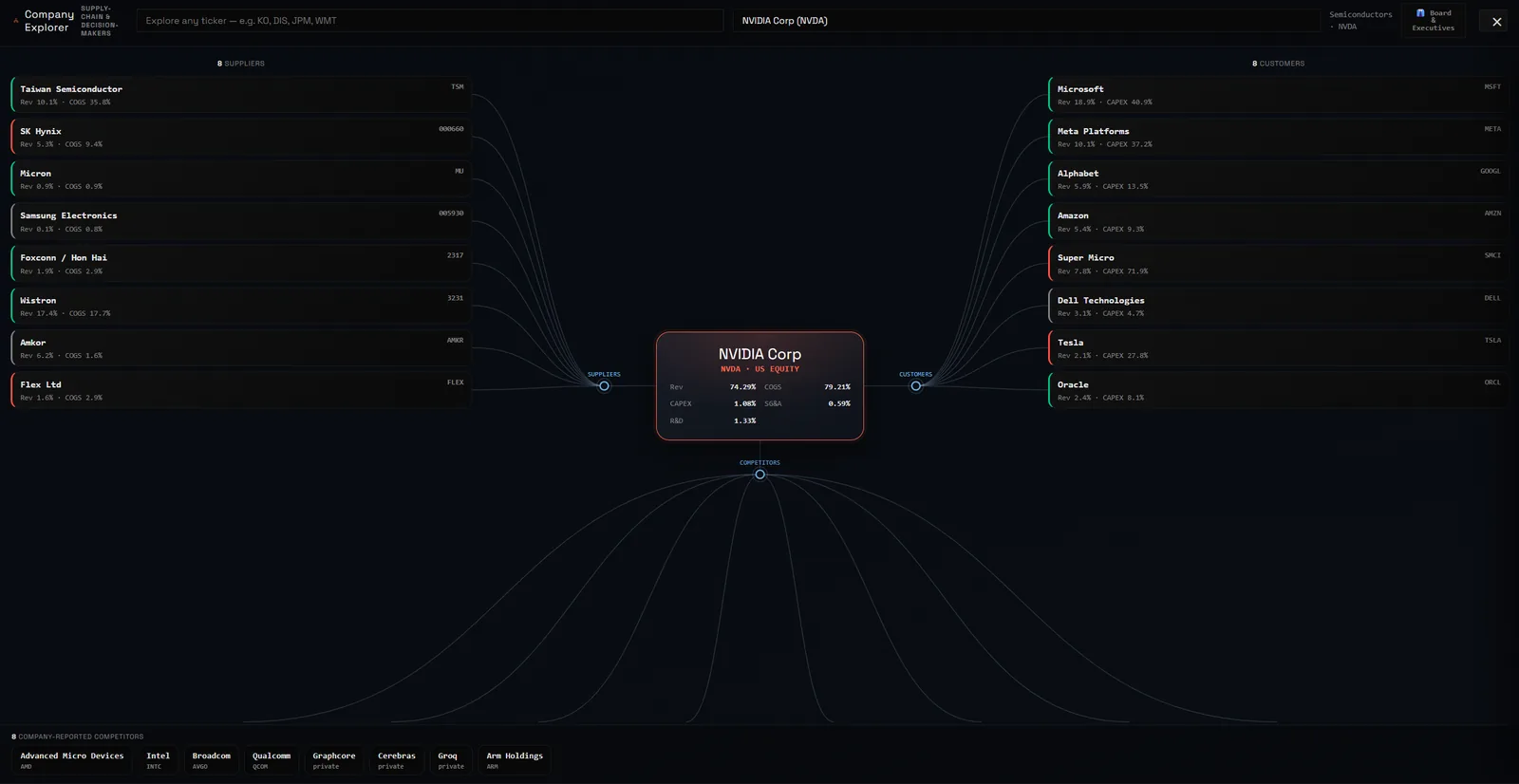Screen dimensions: 1519x784
Task: Click the Rev 74.29% value
Action: click(x=742, y=387)
